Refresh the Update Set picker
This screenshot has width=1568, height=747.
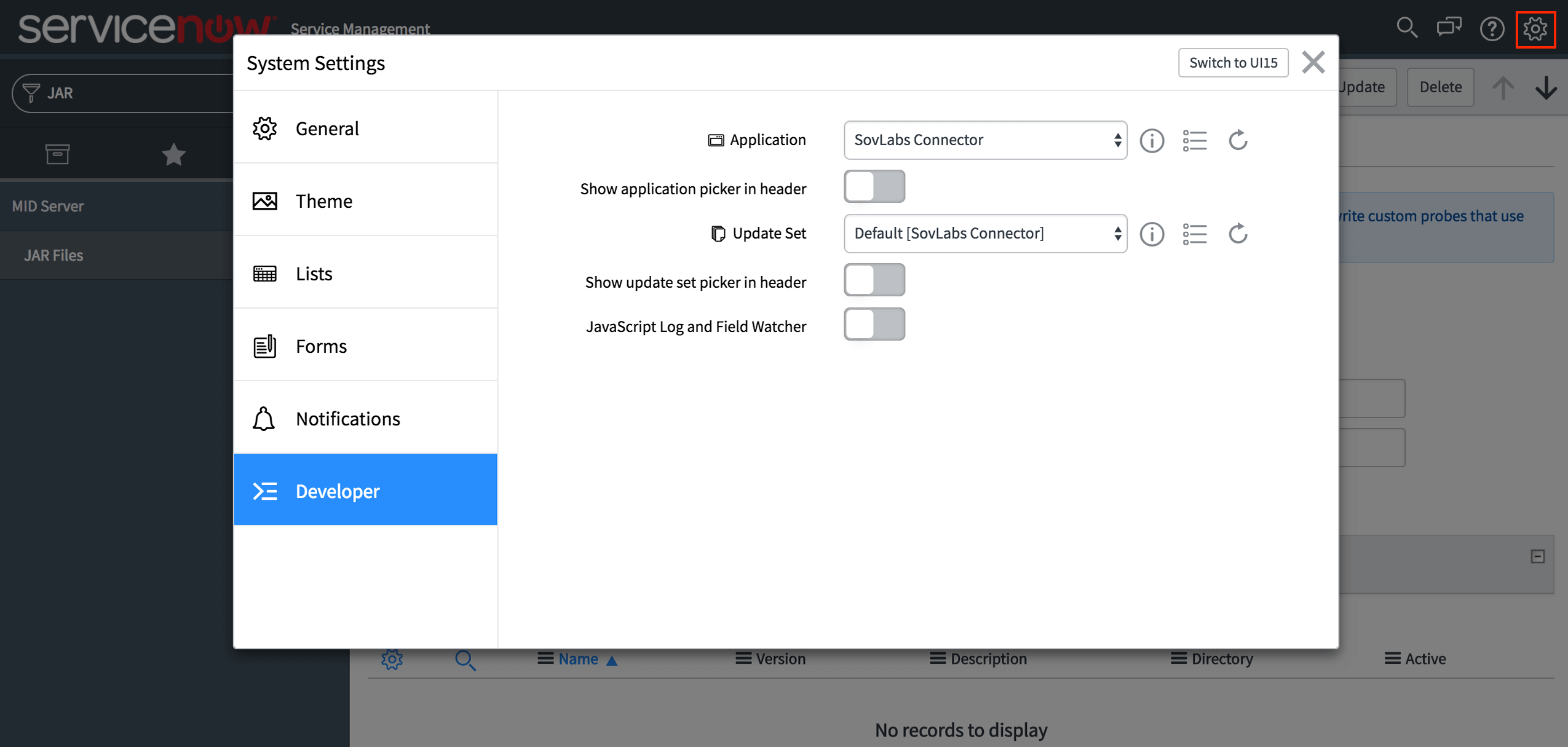(1238, 234)
